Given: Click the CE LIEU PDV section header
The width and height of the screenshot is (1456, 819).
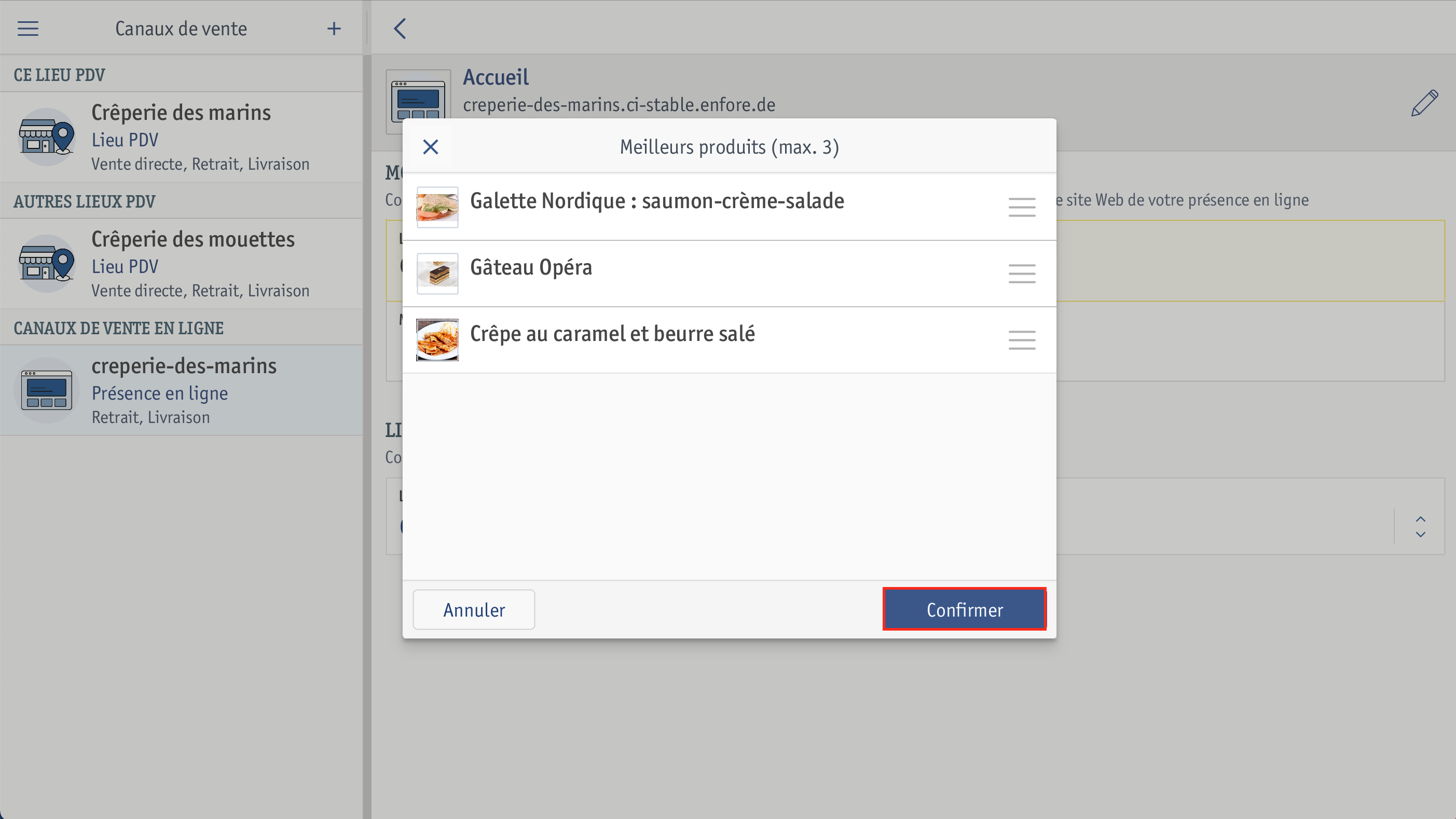Looking at the screenshot, I should tap(59, 75).
